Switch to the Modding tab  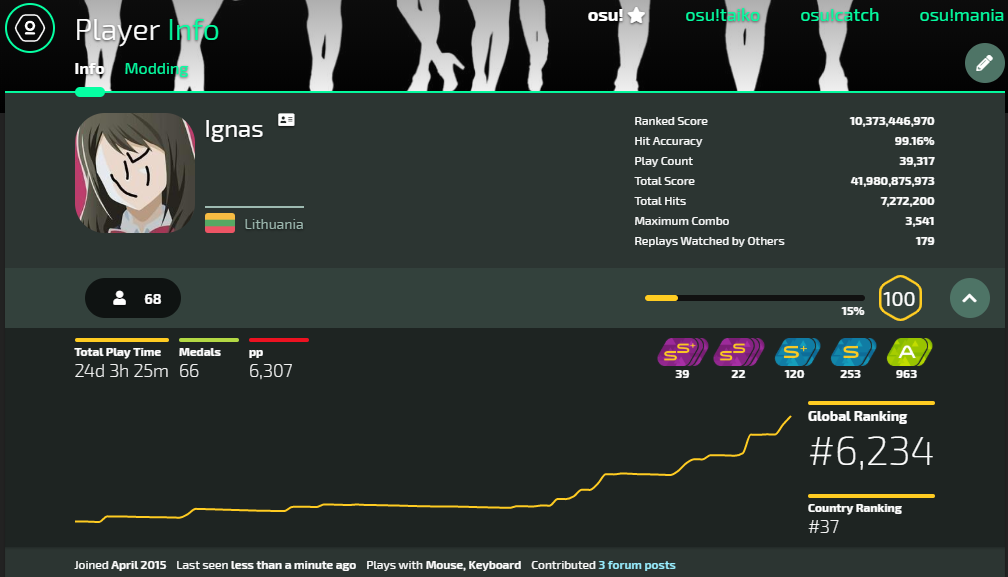click(156, 69)
